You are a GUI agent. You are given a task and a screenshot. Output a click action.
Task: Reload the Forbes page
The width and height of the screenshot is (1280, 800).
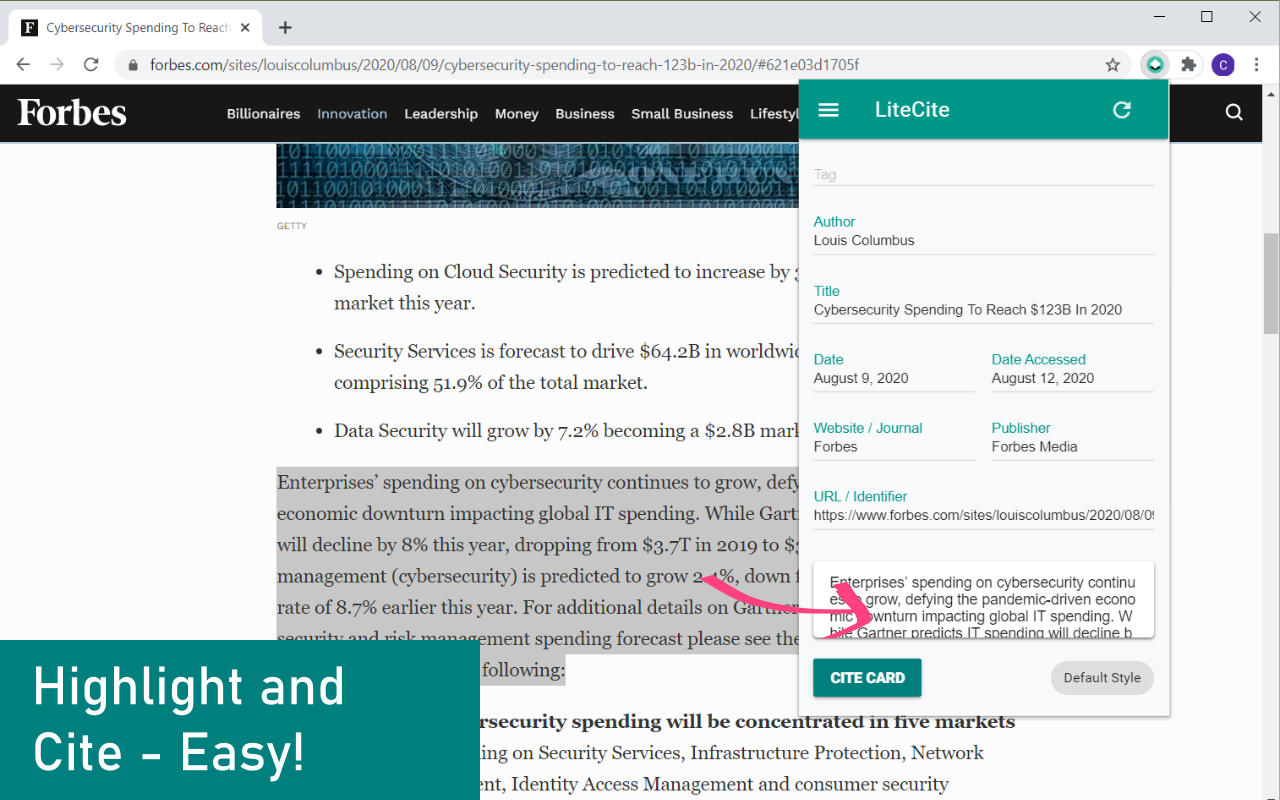point(91,65)
